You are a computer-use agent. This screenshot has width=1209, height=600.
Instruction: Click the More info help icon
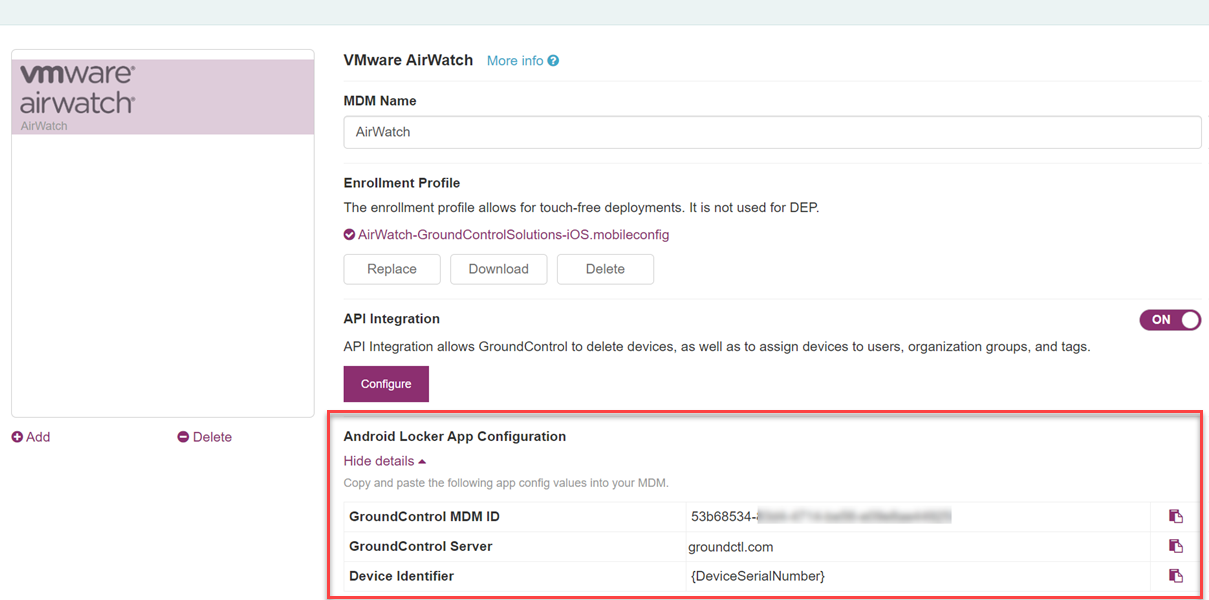(x=553, y=61)
